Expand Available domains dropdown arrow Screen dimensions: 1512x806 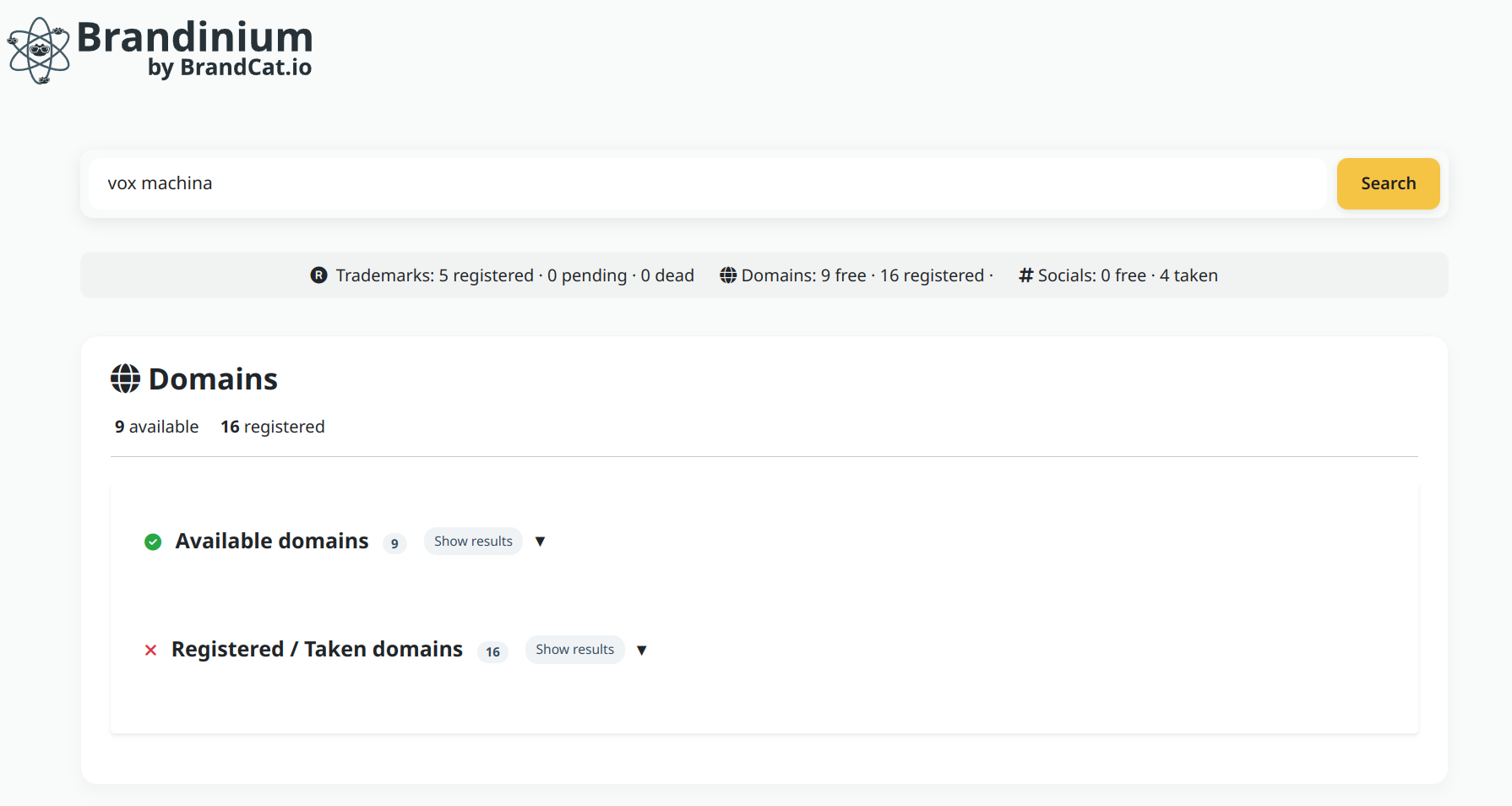pyautogui.click(x=541, y=542)
